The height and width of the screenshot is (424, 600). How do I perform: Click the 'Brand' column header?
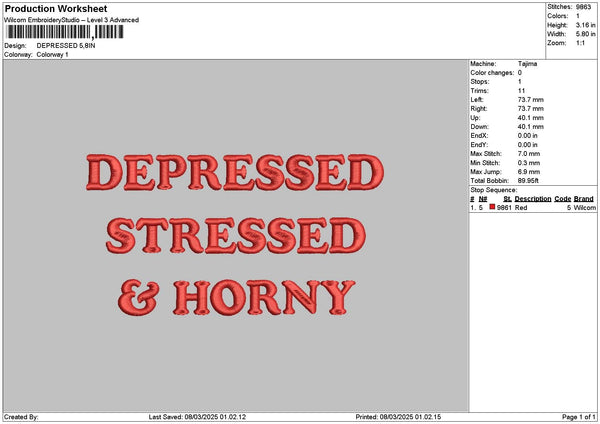click(x=584, y=199)
